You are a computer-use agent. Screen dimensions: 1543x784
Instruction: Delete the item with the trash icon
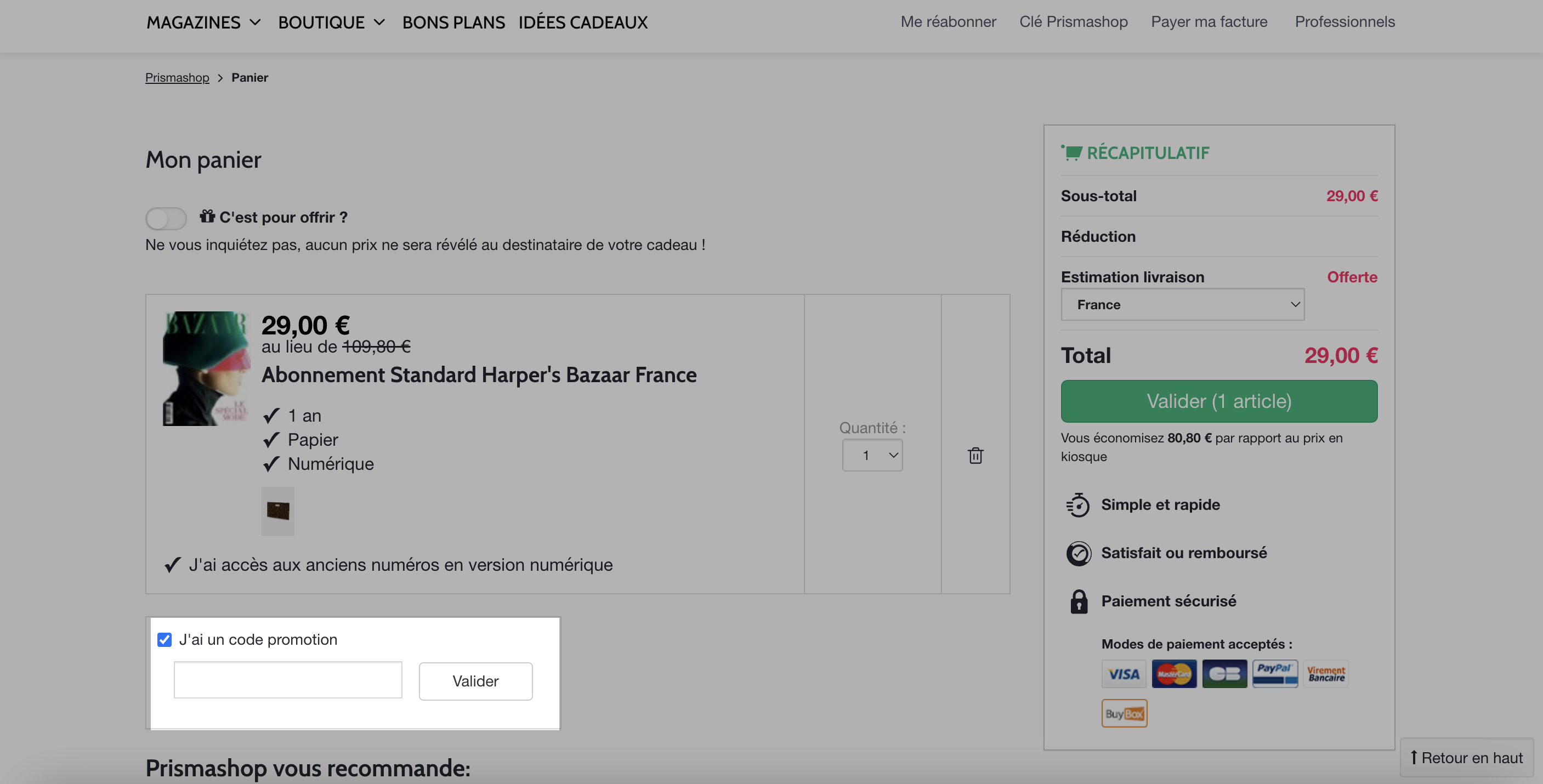pos(975,456)
